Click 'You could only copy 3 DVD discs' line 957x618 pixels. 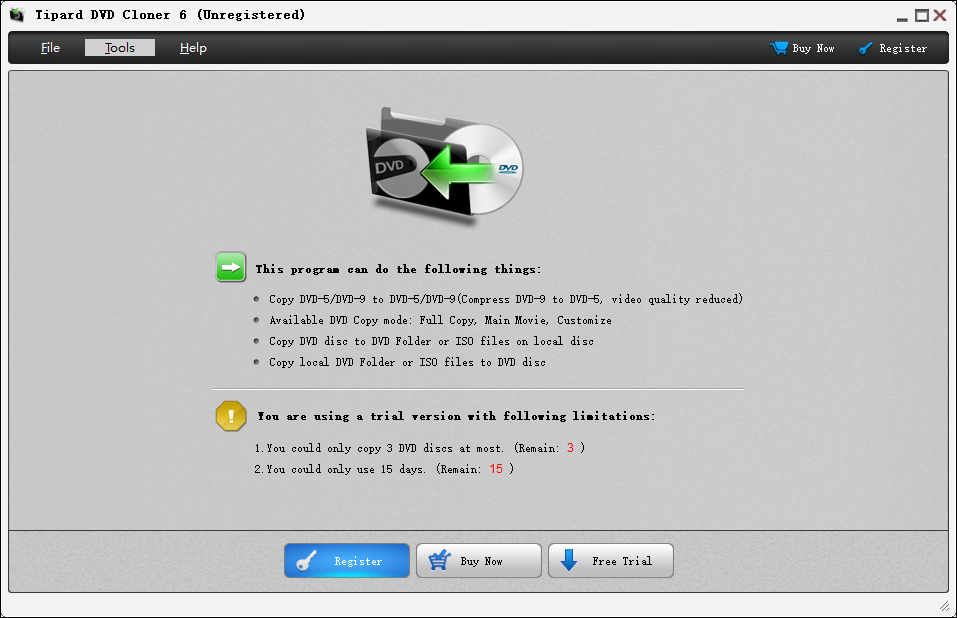click(x=420, y=448)
